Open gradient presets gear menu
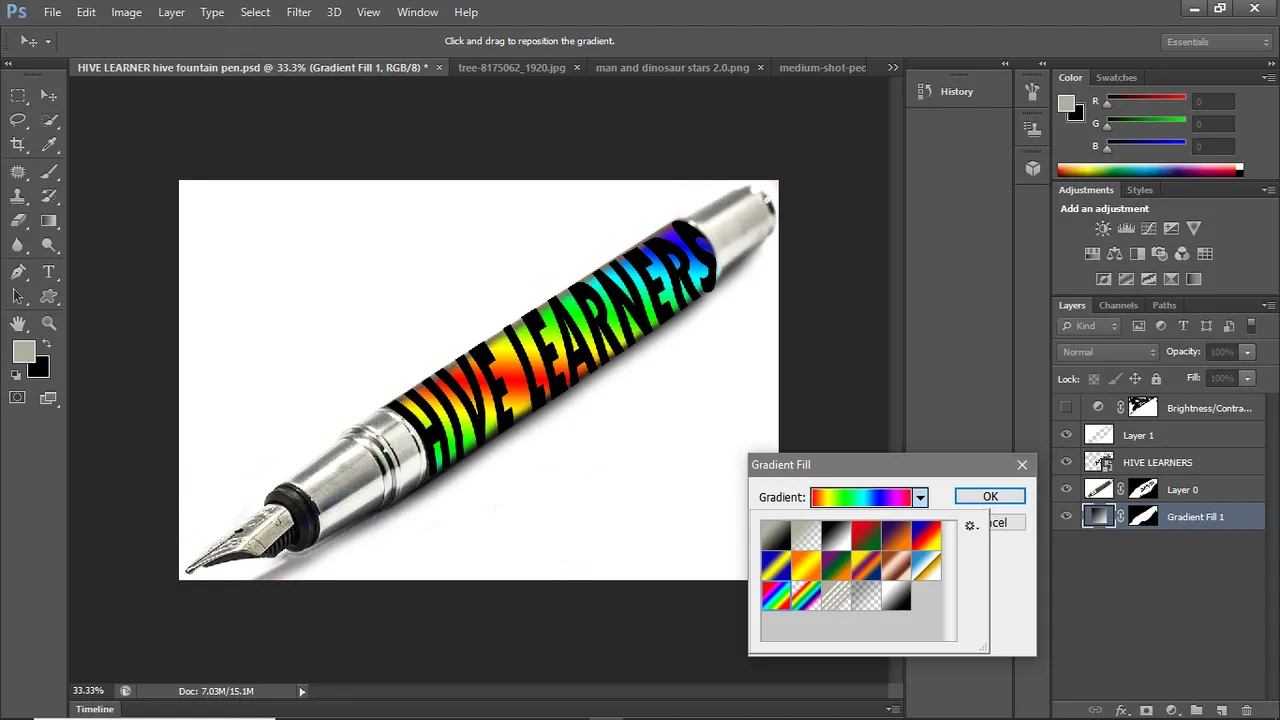Viewport: 1280px width, 720px height. [x=970, y=526]
